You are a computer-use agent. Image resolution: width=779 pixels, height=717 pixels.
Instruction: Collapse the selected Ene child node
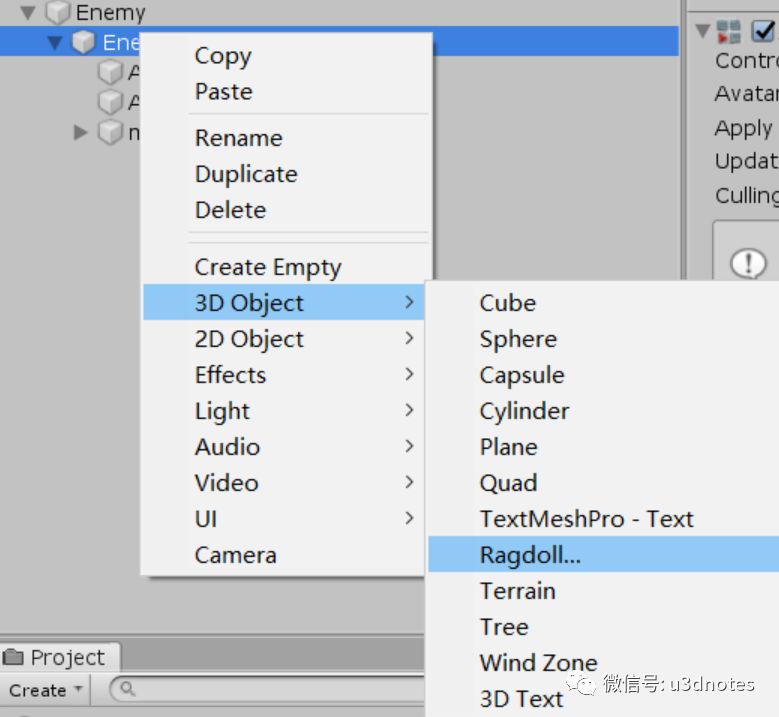coord(55,43)
